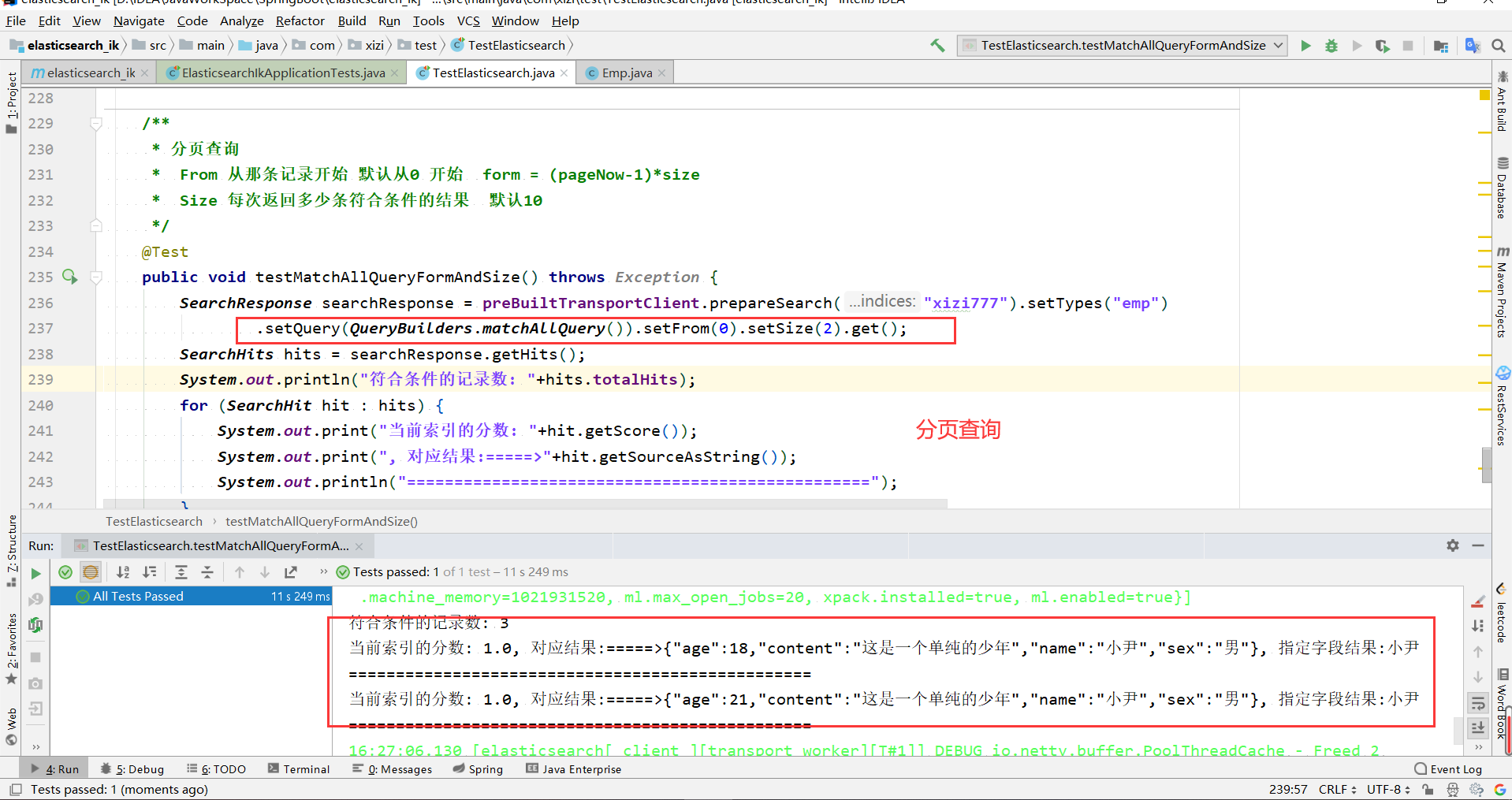Start debugging with the bug icon

click(1331, 46)
